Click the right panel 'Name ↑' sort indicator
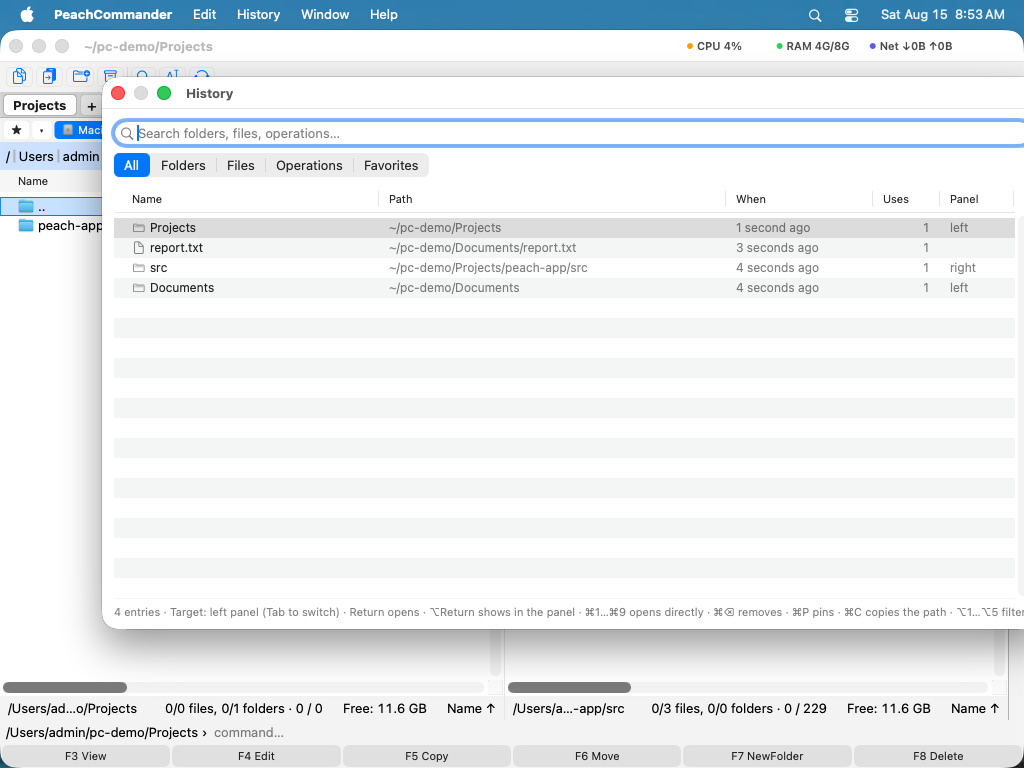The height and width of the screenshot is (768, 1024). click(975, 709)
